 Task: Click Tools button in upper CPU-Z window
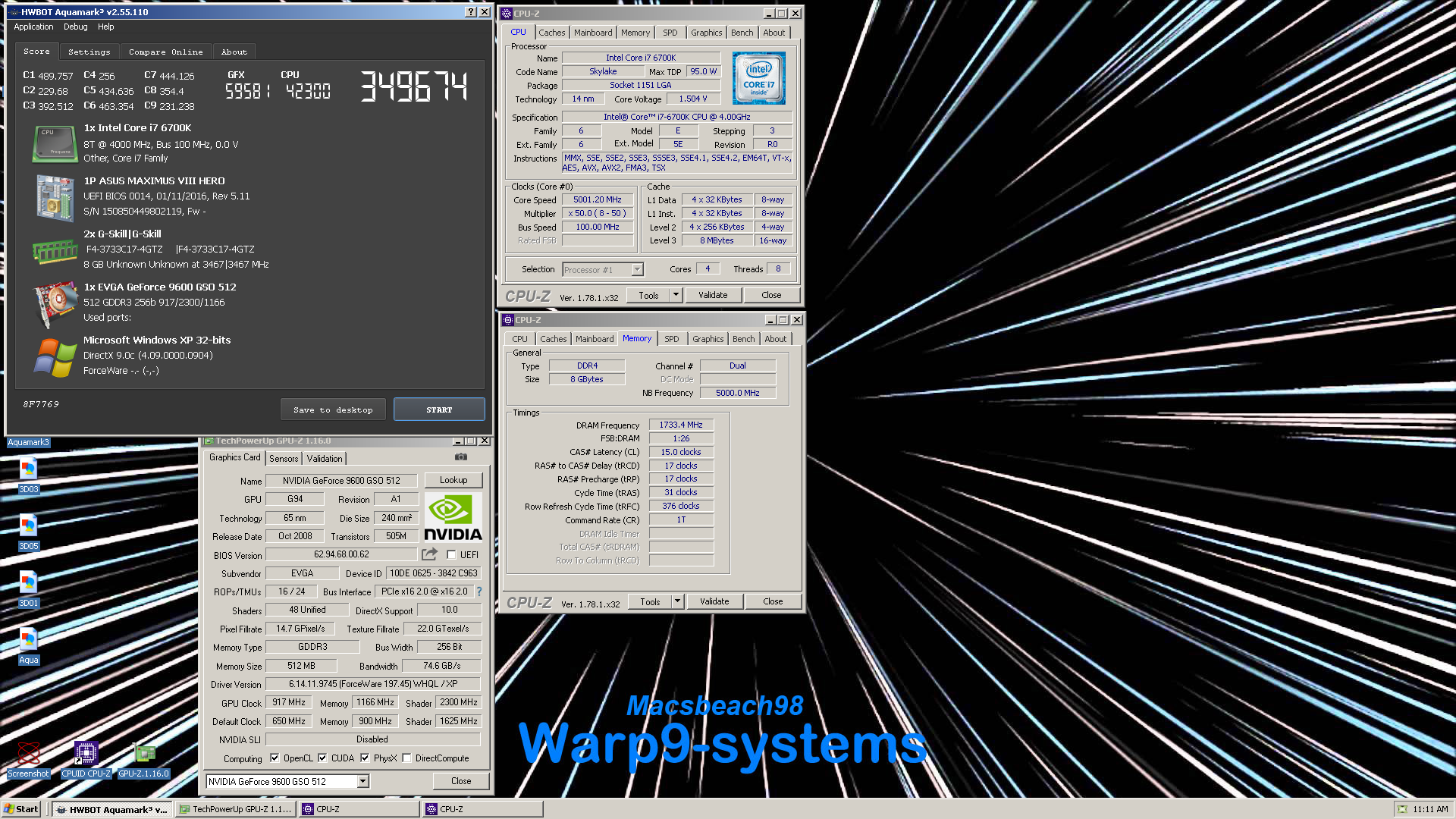648,295
